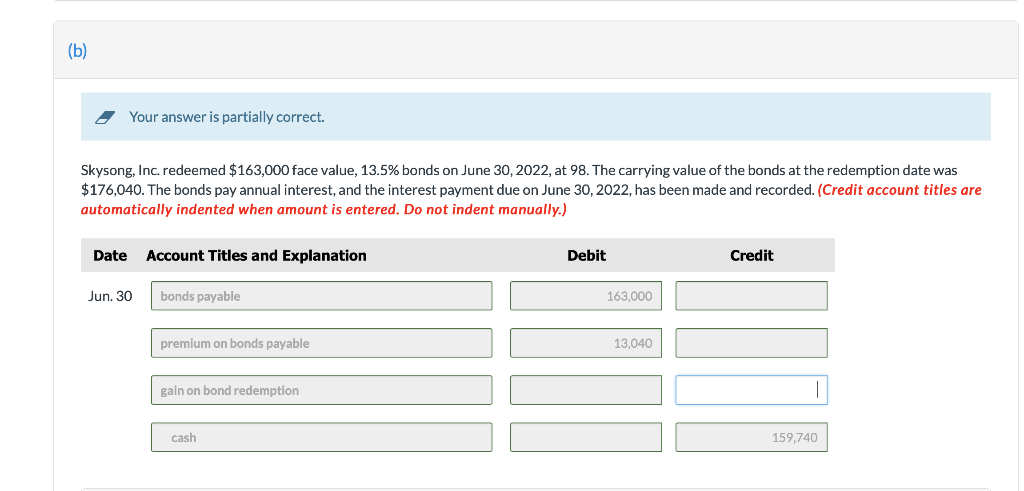Click the Account Titles and Explanation header
The width and height of the screenshot is (1024, 491).
[x=256, y=255]
